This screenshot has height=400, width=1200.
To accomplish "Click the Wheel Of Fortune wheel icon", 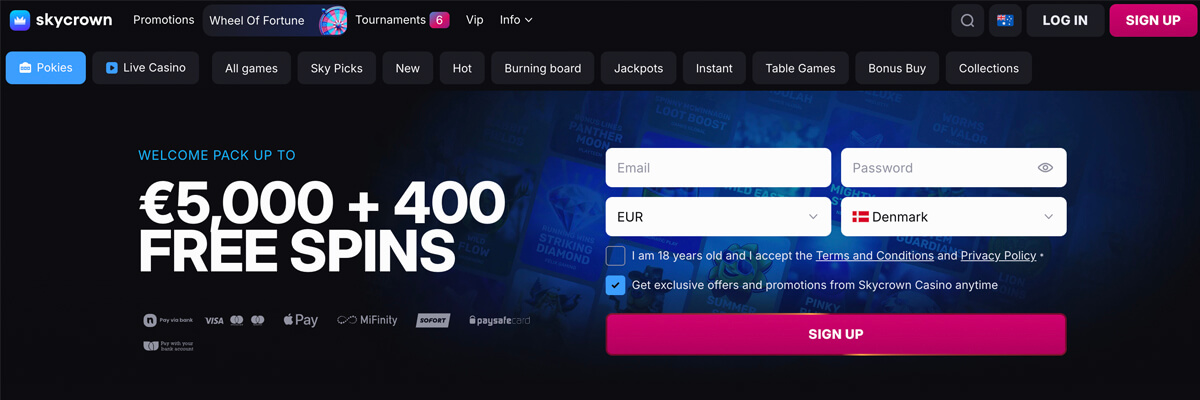I will [333, 20].
